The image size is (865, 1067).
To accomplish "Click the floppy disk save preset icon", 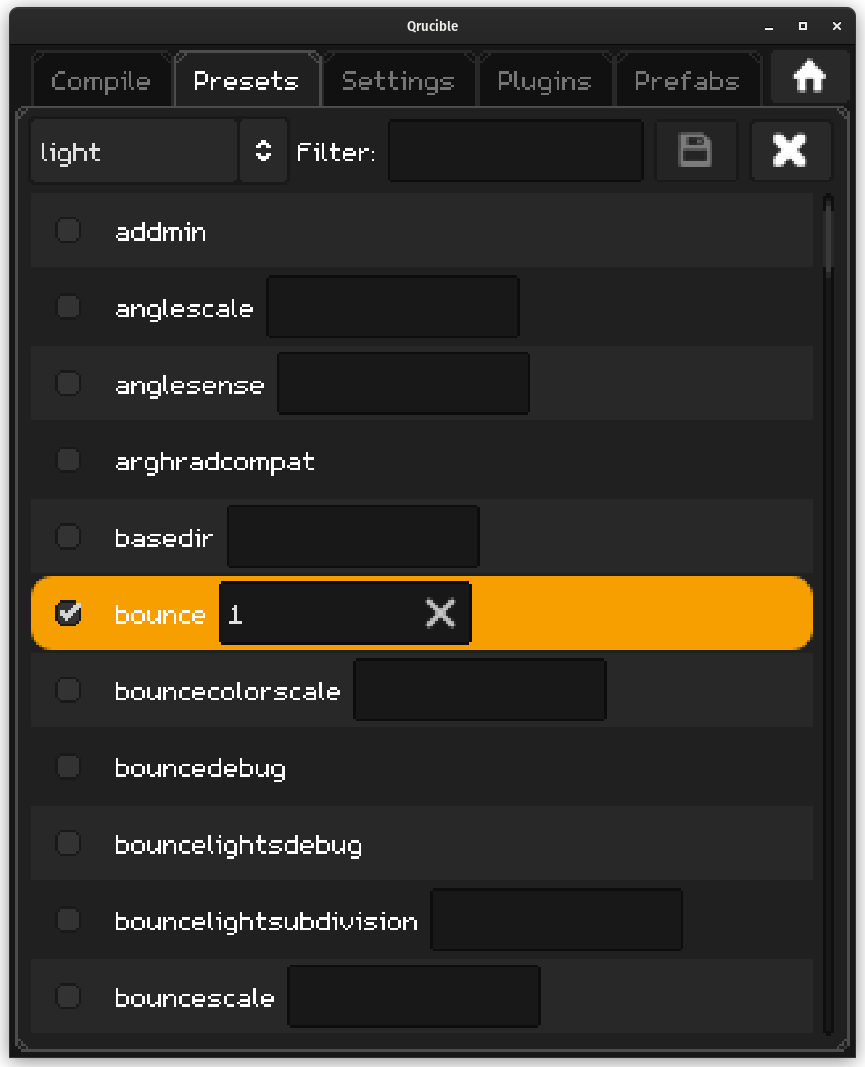I will coord(695,151).
